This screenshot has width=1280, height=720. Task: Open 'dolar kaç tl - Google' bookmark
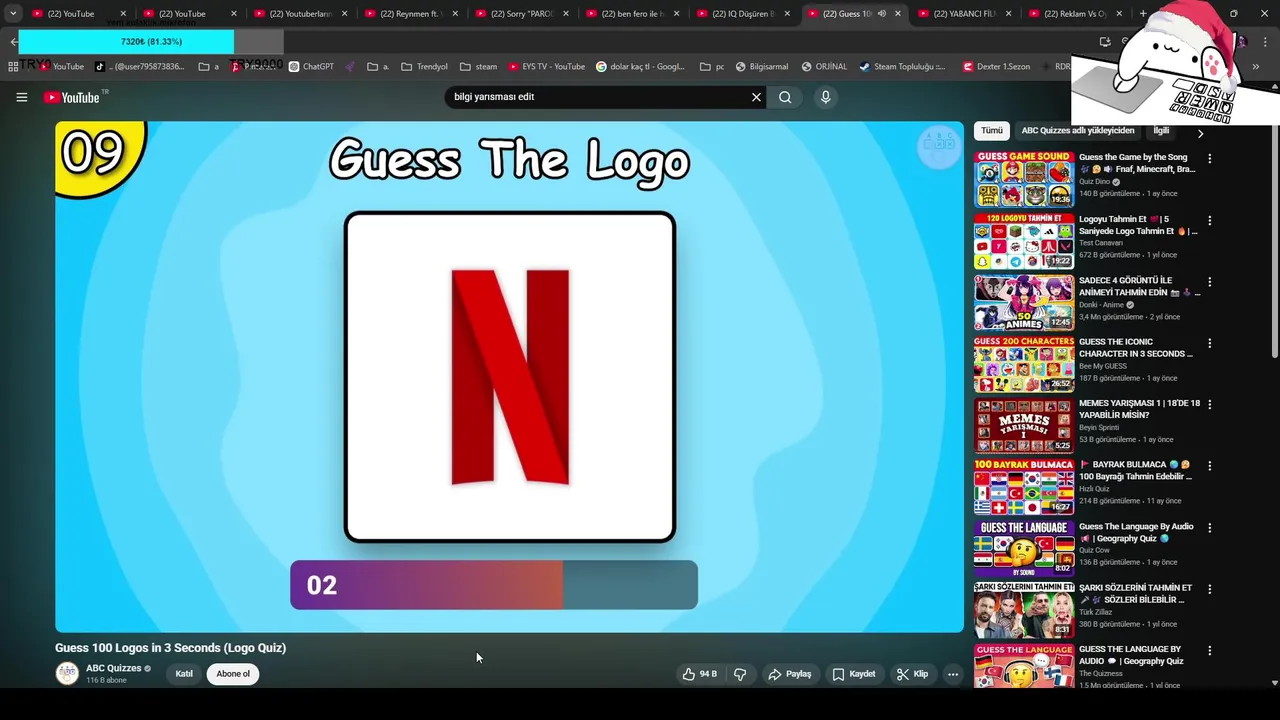pos(640,67)
